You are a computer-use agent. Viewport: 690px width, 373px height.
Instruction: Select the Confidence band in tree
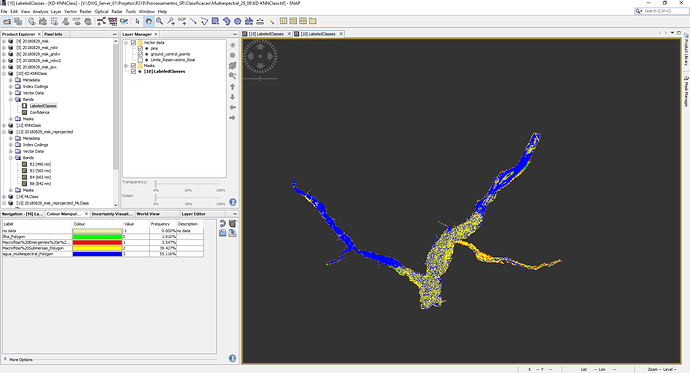pyautogui.click(x=39, y=112)
